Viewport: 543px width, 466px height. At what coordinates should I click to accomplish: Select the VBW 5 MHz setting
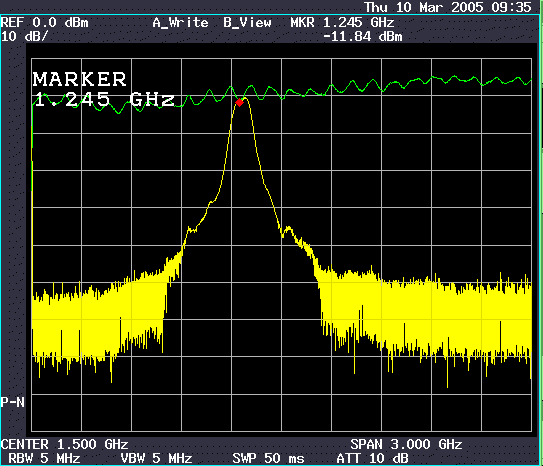[x=156, y=458]
